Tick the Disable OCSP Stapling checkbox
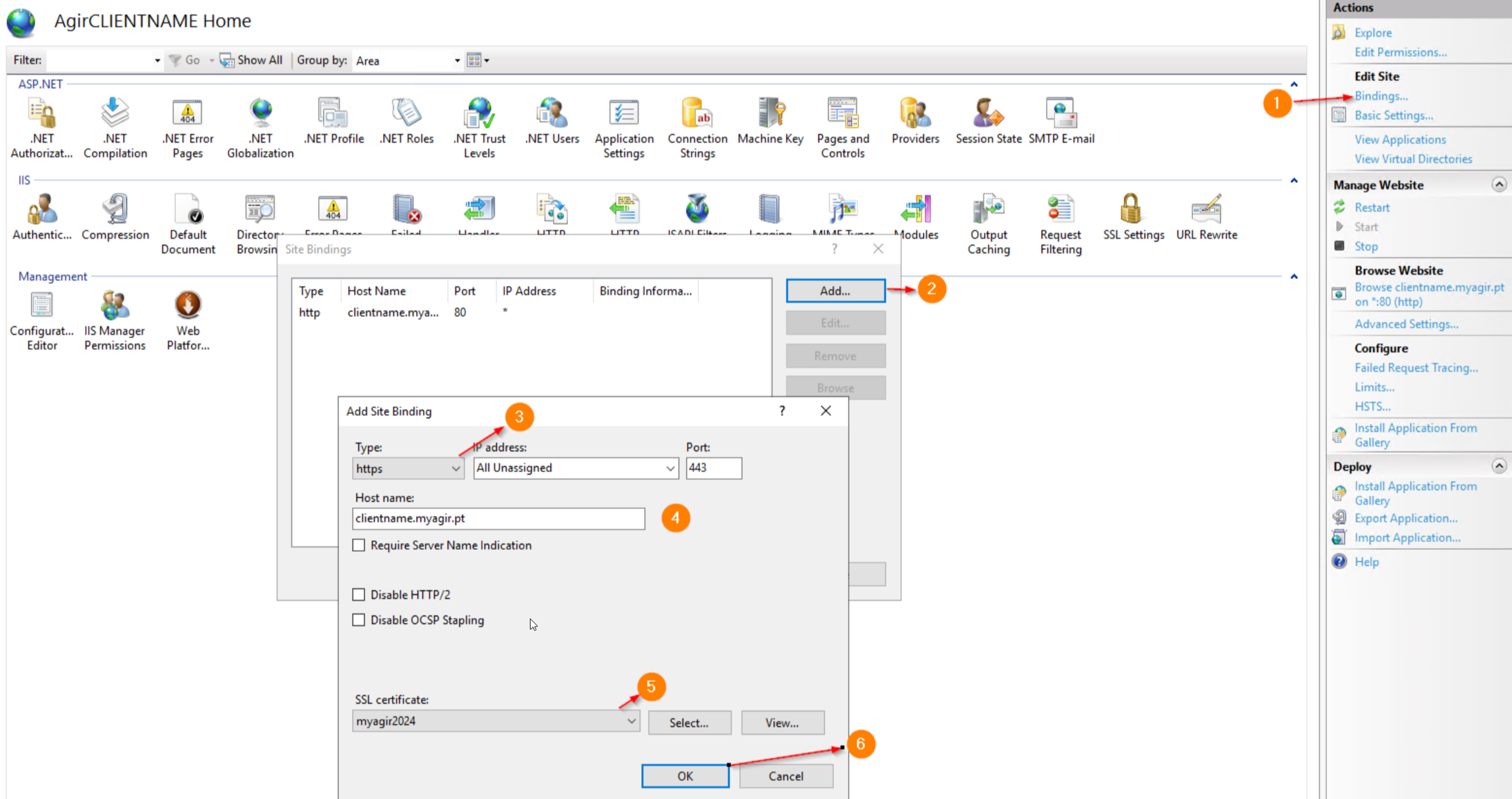This screenshot has width=1512, height=799. pos(359,620)
